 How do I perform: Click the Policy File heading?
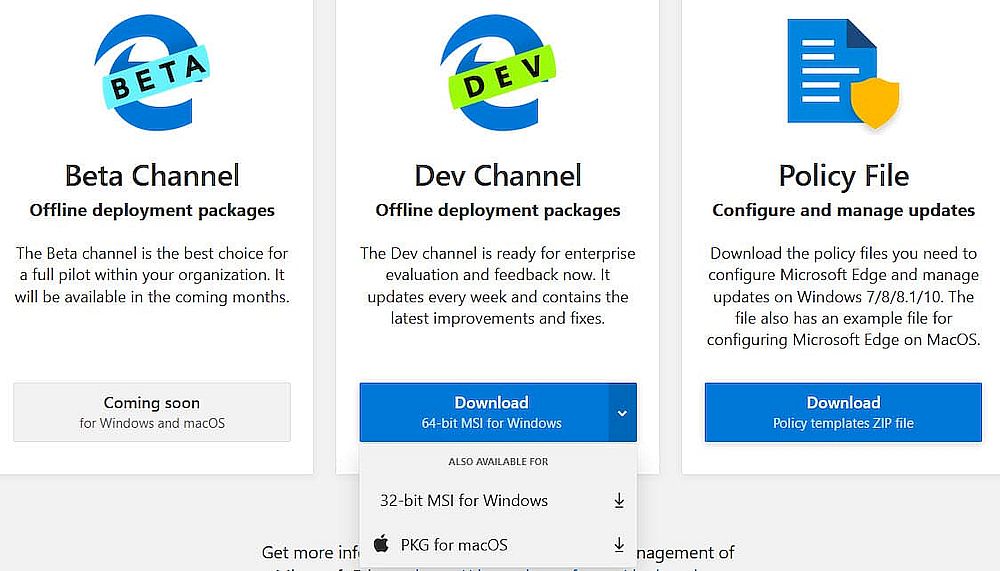(x=843, y=176)
